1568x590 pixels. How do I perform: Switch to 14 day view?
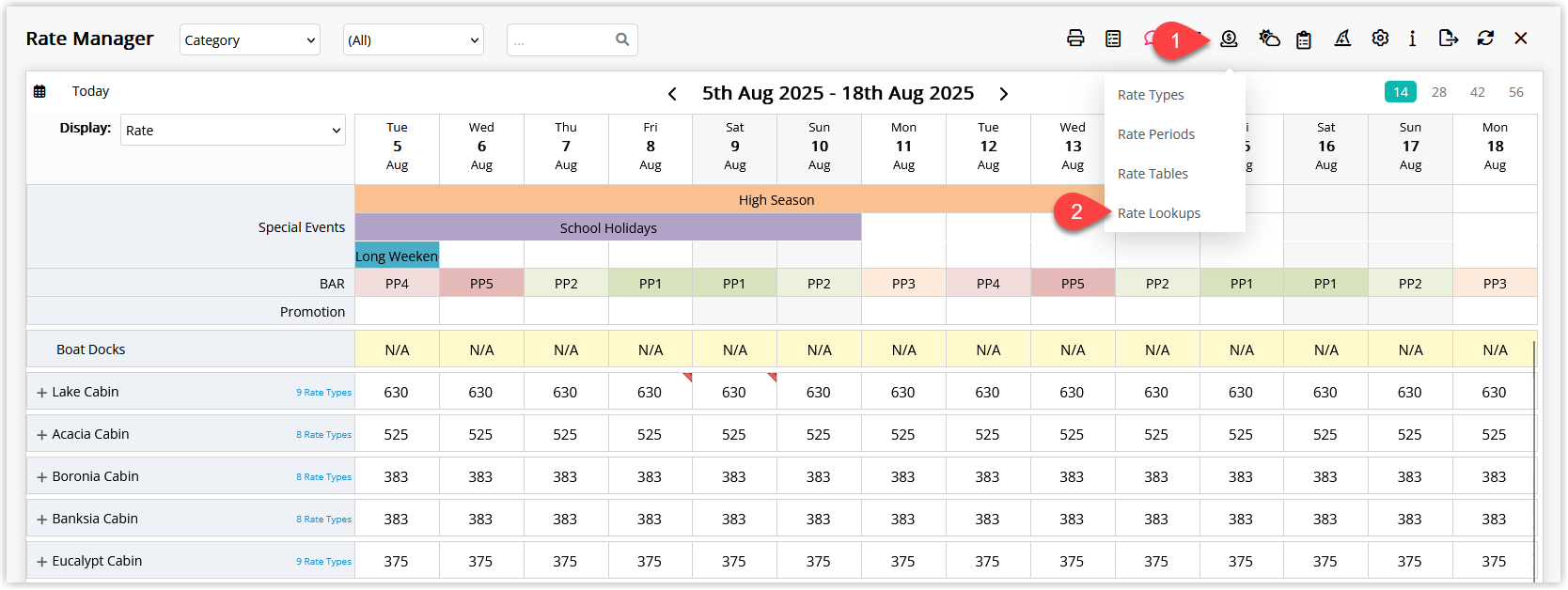click(x=1401, y=92)
